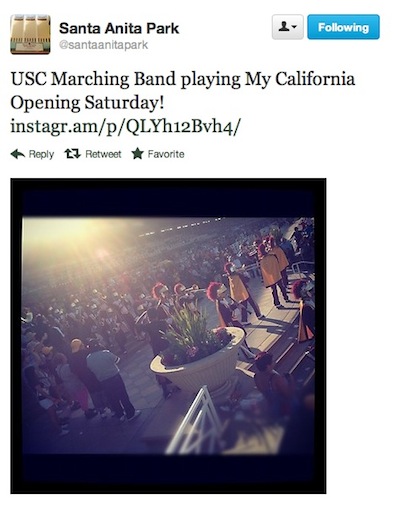Click the USC Marching Band tweet text
395x506 pixels.
[x=183, y=79]
